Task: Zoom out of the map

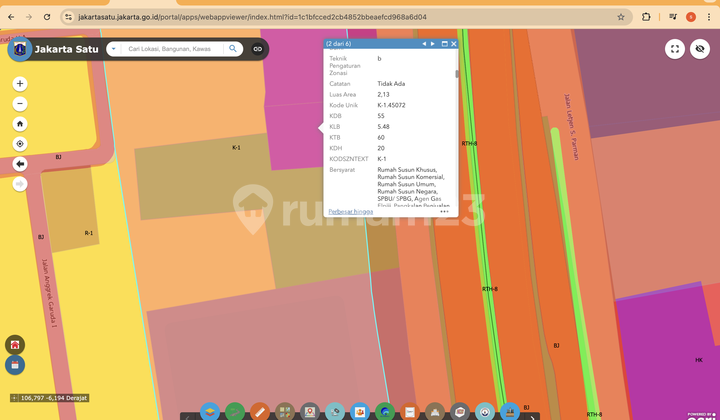Action: (20, 104)
